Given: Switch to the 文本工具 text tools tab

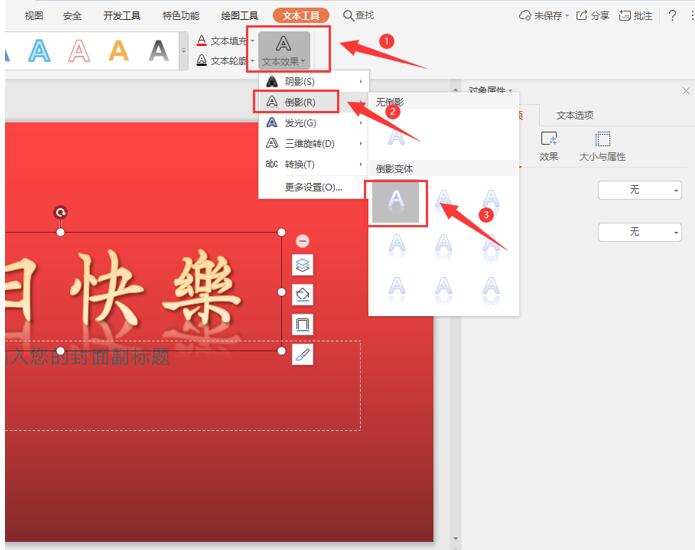Looking at the screenshot, I should [301, 16].
